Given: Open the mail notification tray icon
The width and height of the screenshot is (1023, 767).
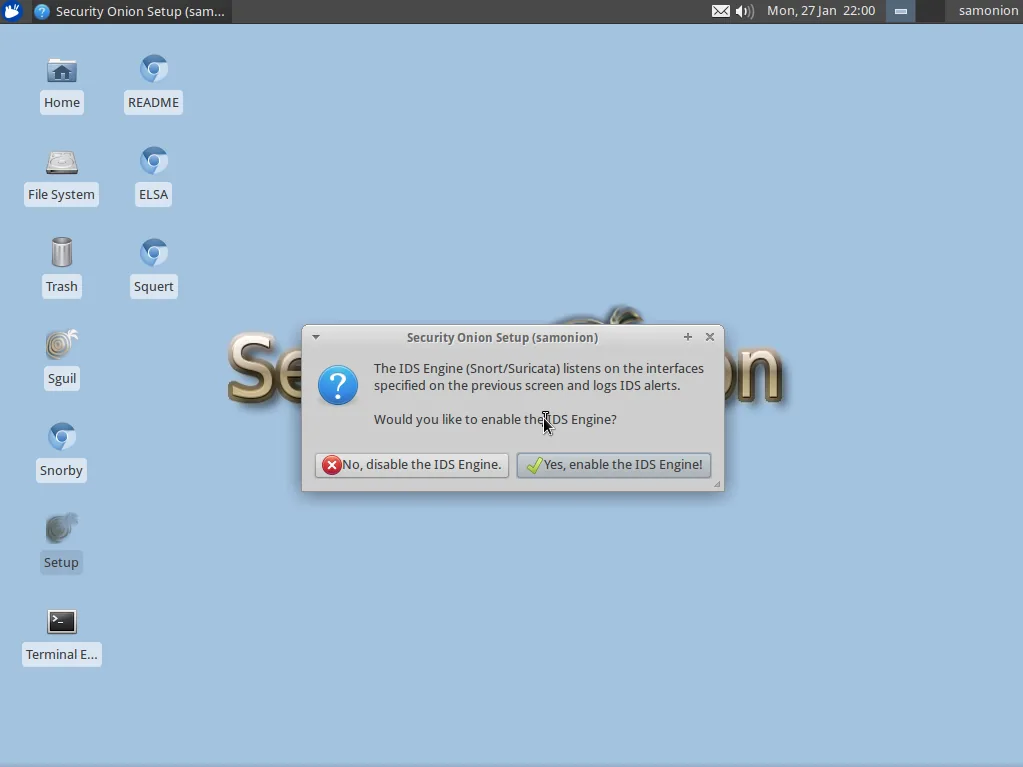Looking at the screenshot, I should click(x=720, y=11).
